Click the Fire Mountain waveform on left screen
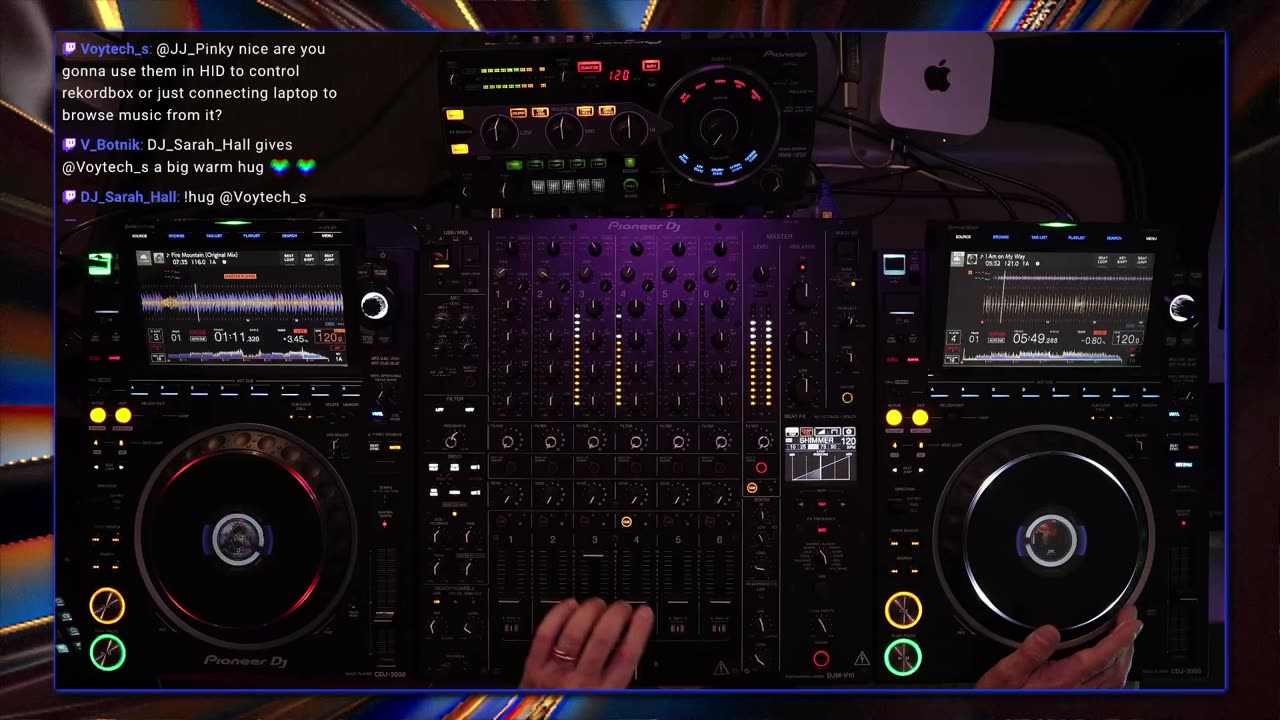The image size is (1280, 720). click(x=241, y=300)
